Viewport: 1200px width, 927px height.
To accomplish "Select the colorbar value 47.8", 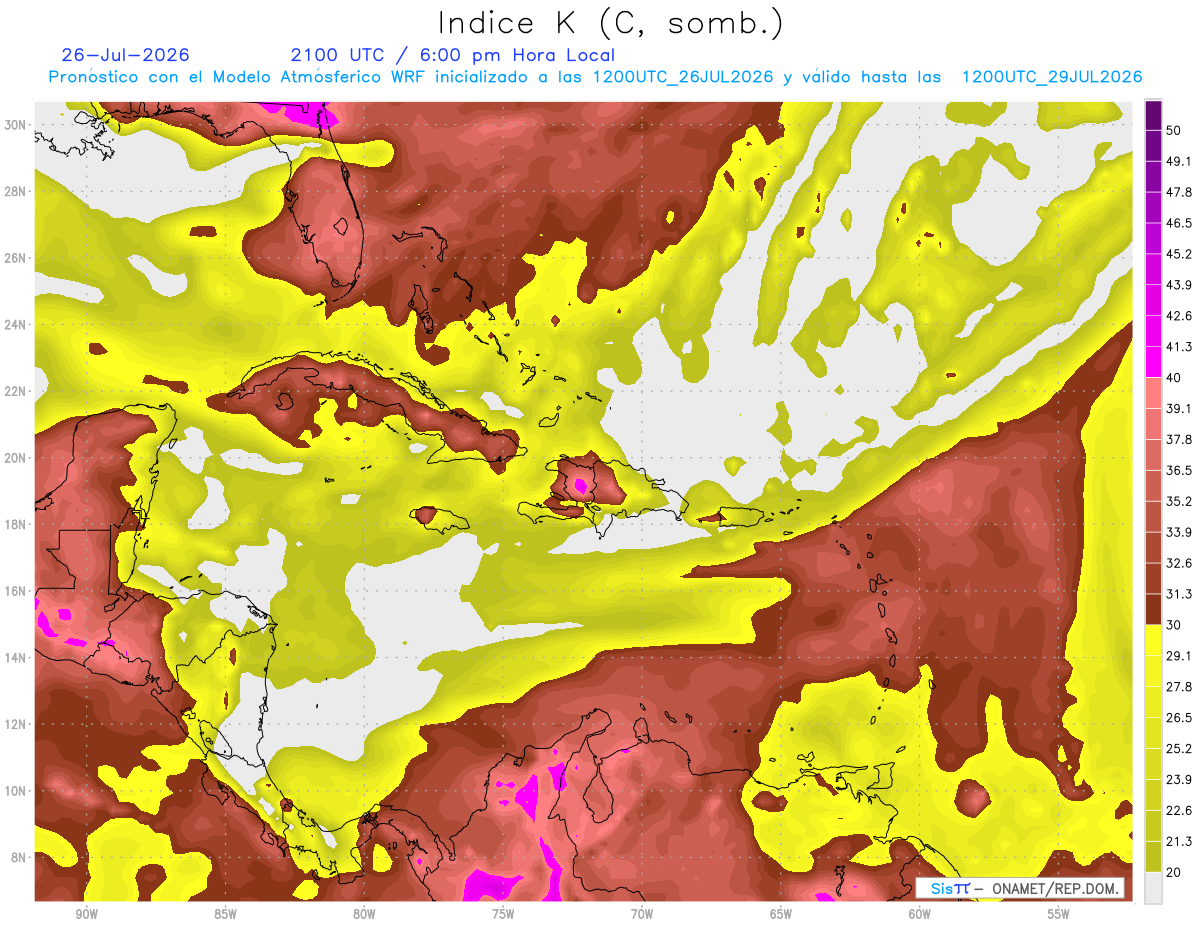I will click(1180, 192).
